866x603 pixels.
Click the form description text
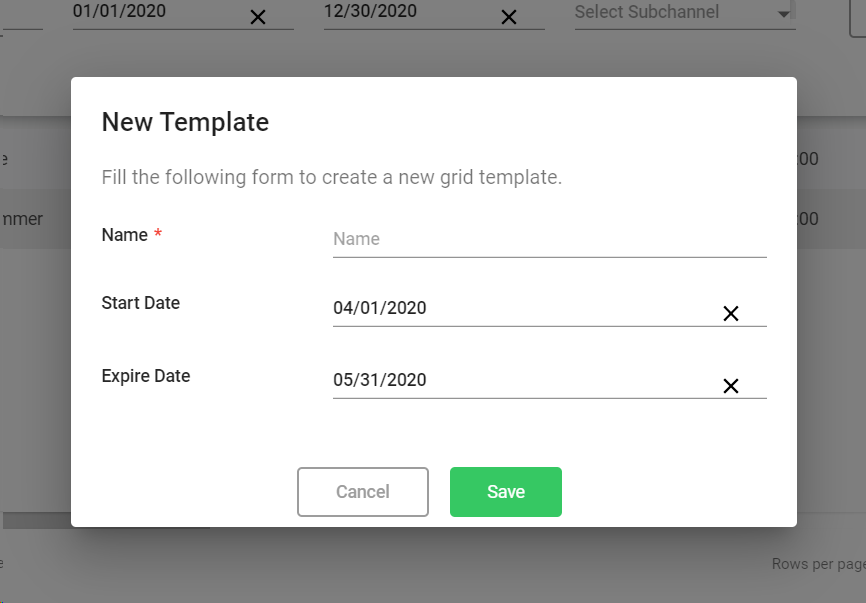(x=331, y=178)
